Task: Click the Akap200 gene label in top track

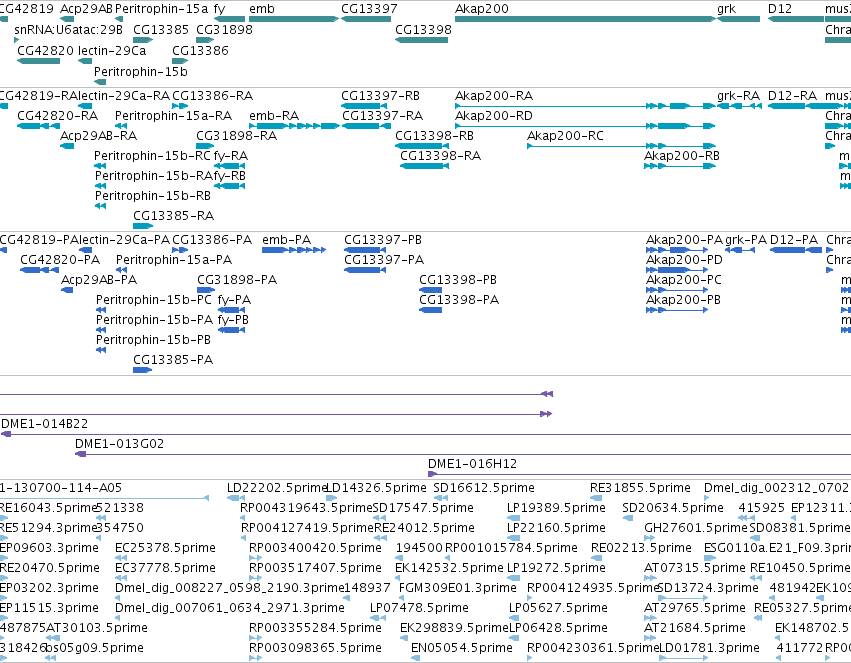Action: (x=481, y=9)
